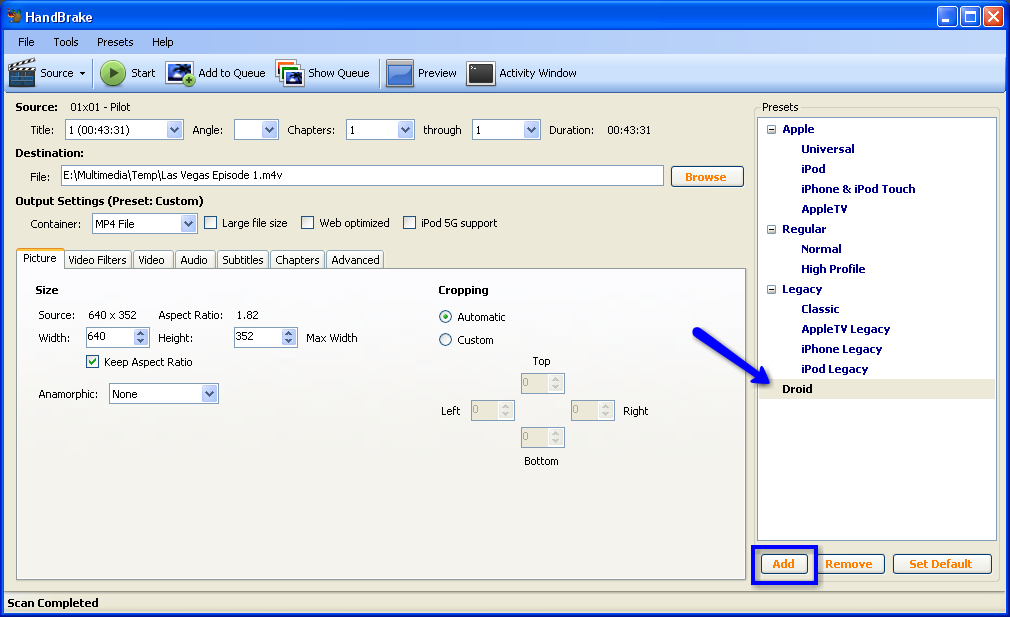Click the HandBrake title bar logo

click(14, 16)
